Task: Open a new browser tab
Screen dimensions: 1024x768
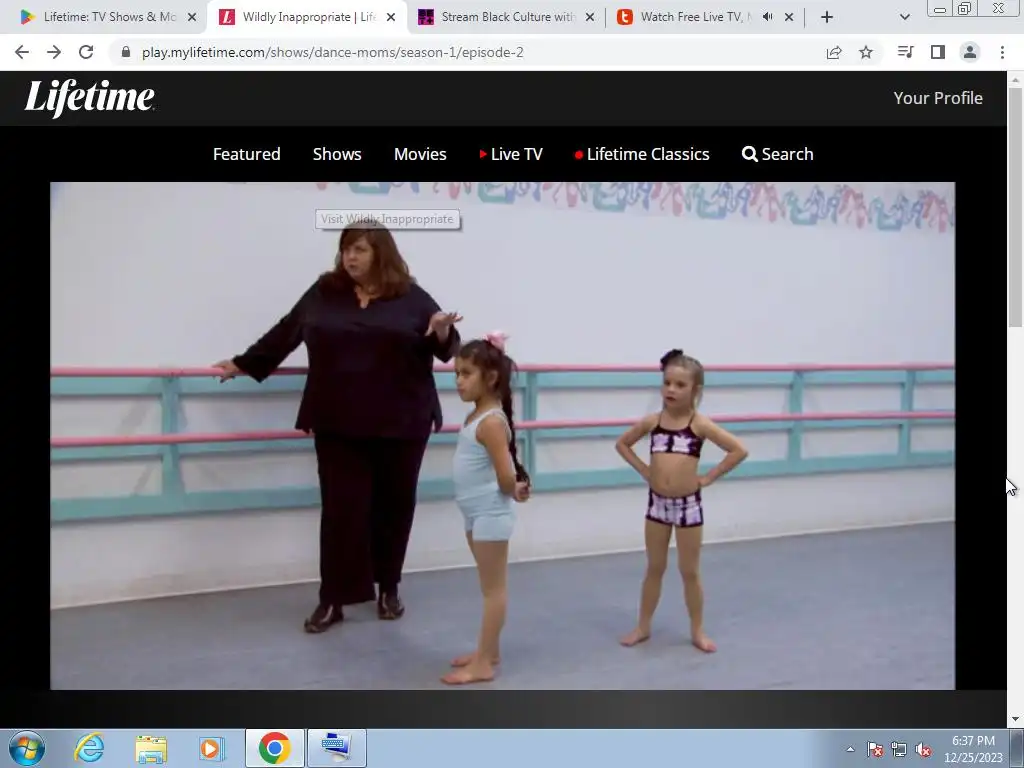Action: 827,18
